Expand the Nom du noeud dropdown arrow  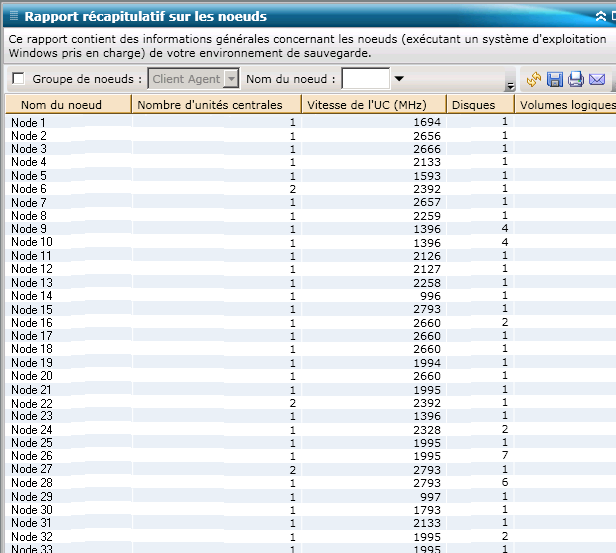(399, 79)
